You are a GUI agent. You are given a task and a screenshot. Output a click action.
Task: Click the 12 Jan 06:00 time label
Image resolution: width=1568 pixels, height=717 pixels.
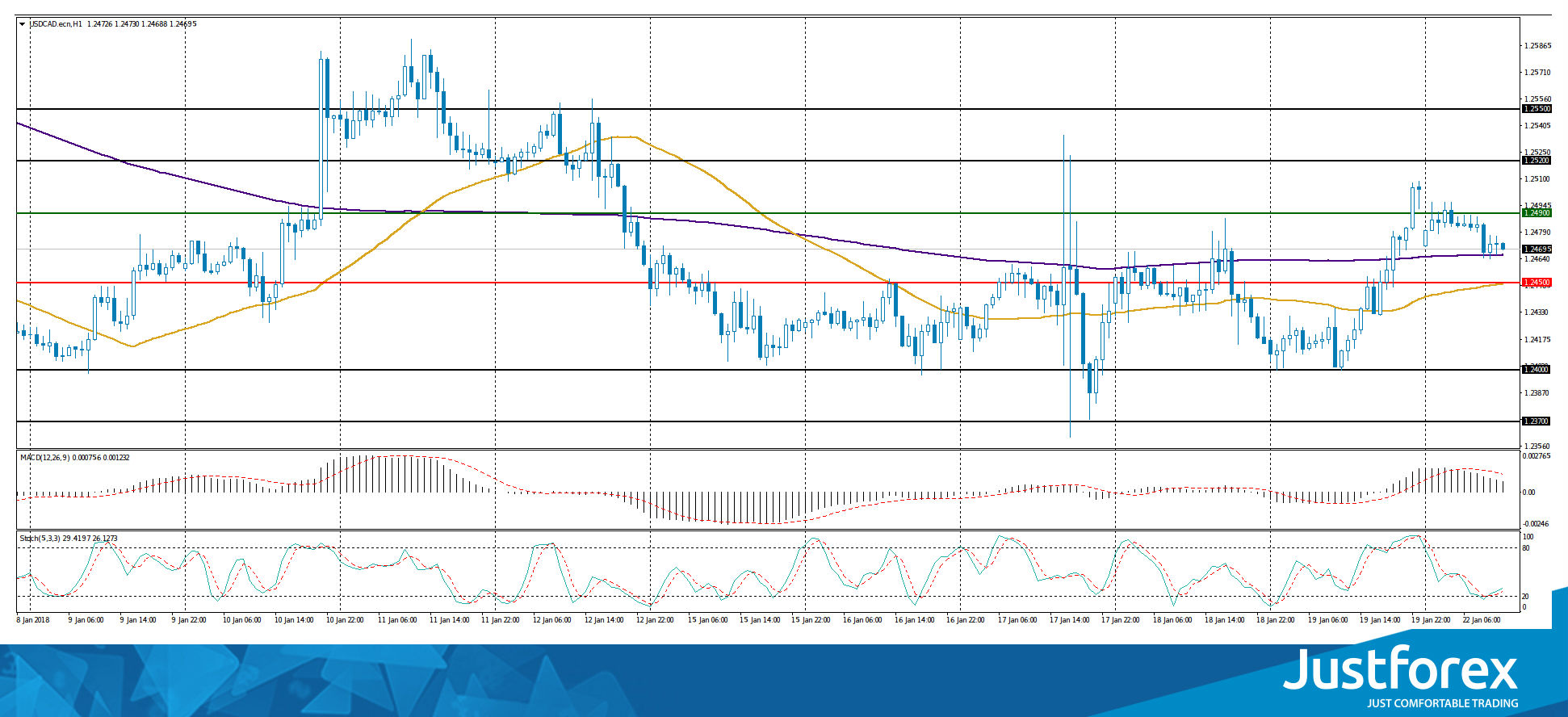point(552,620)
